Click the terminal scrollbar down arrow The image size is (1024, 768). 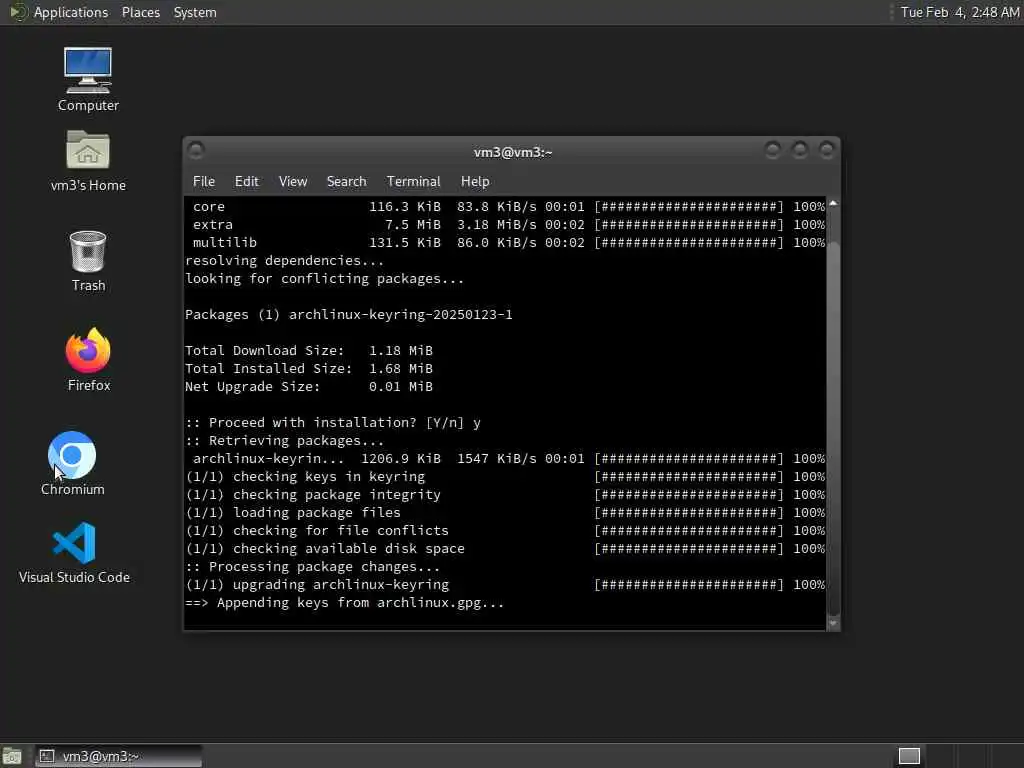coord(833,623)
